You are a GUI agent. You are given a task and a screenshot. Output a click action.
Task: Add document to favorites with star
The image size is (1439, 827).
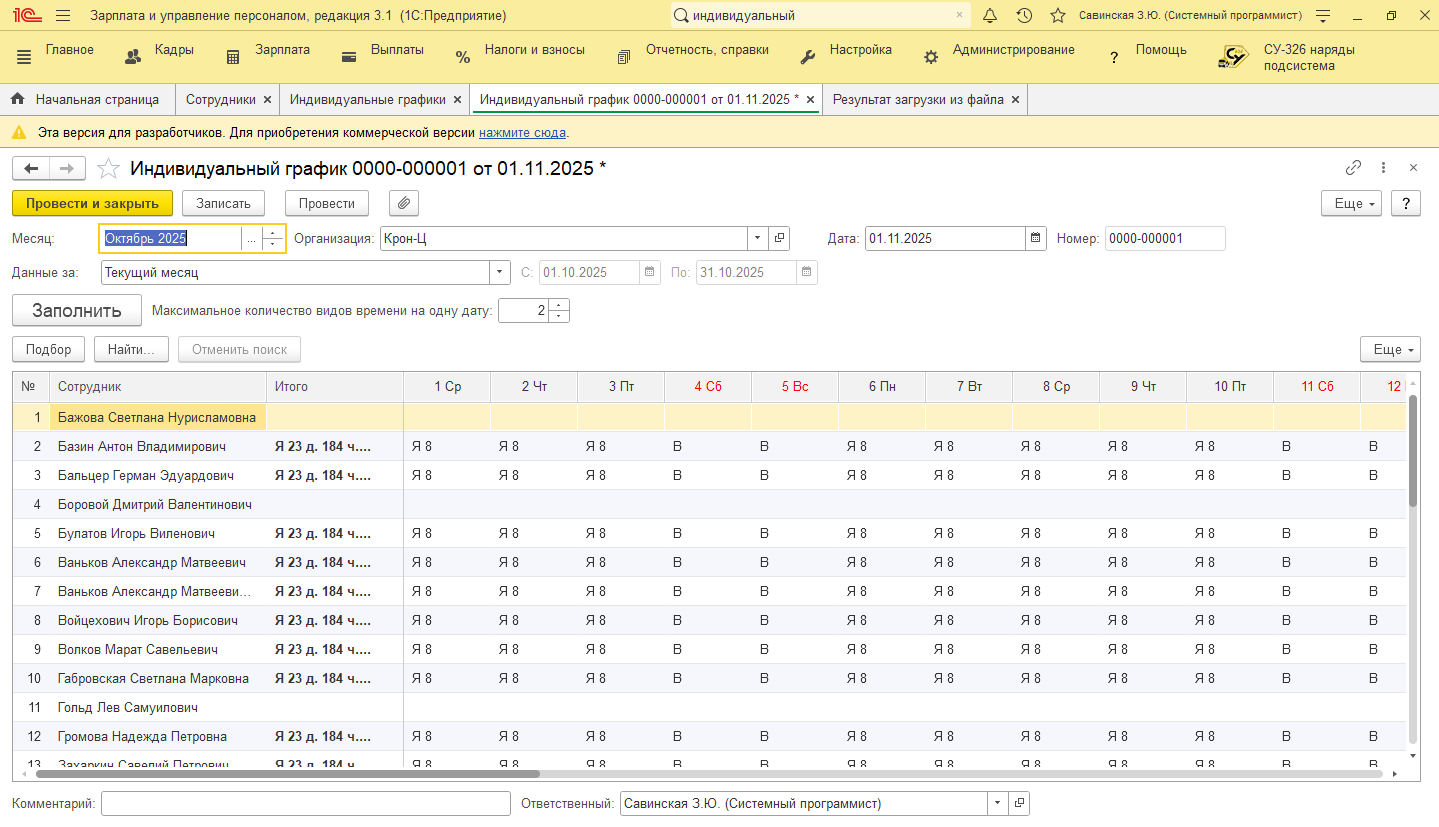[x=108, y=169]
